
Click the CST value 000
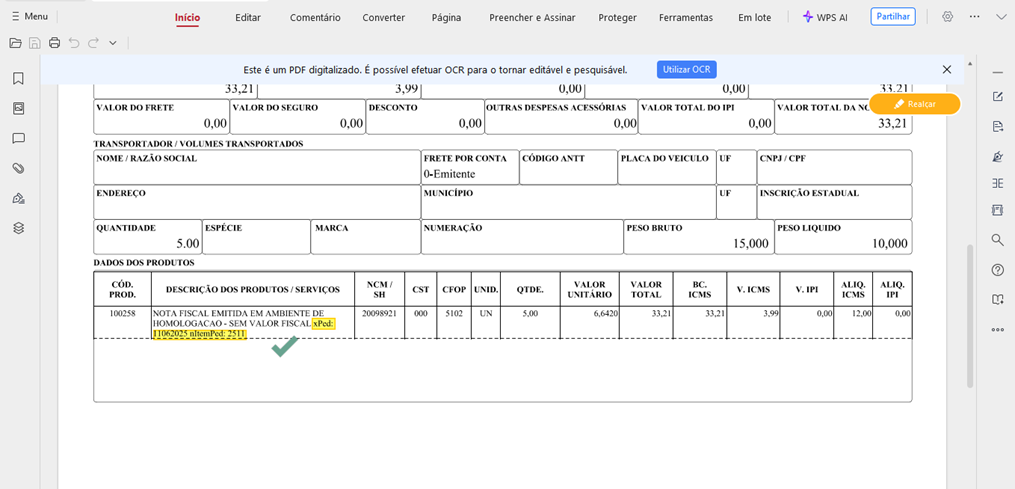pos(420,313)
